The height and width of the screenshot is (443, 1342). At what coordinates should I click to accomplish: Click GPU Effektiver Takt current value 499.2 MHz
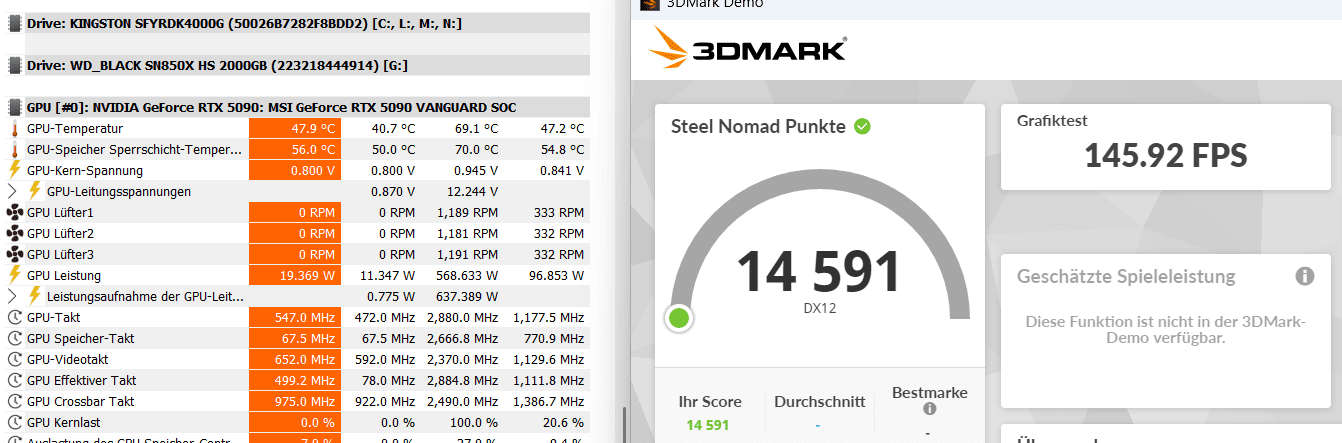click(294, 380)
